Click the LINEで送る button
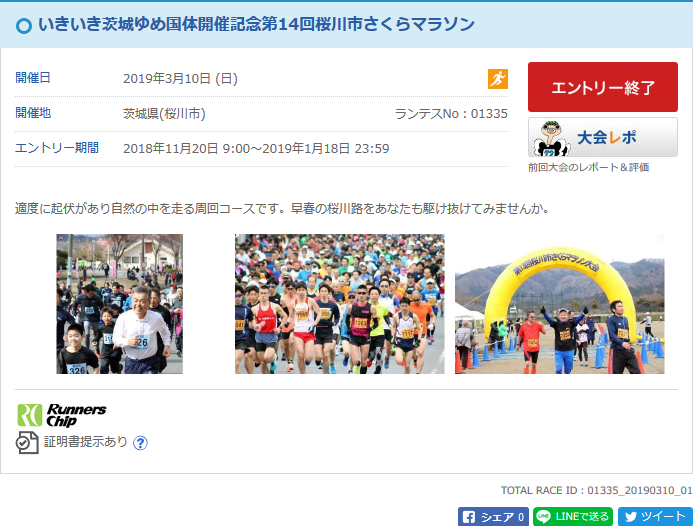This screenshot has height=526, width=693. (x=573, y=517)
